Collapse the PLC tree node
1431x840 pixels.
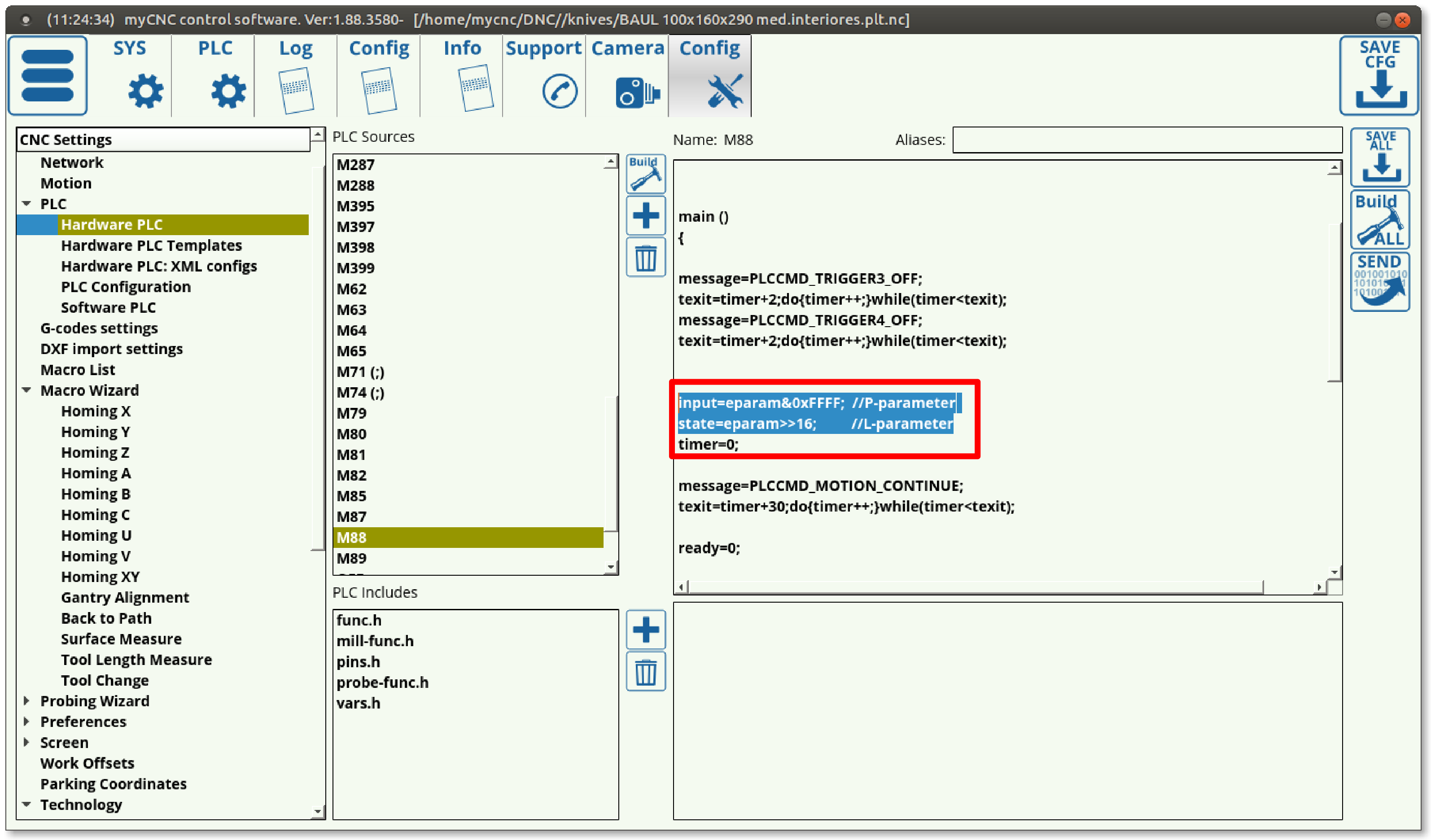pyautogui.click(x=26, y=203)
